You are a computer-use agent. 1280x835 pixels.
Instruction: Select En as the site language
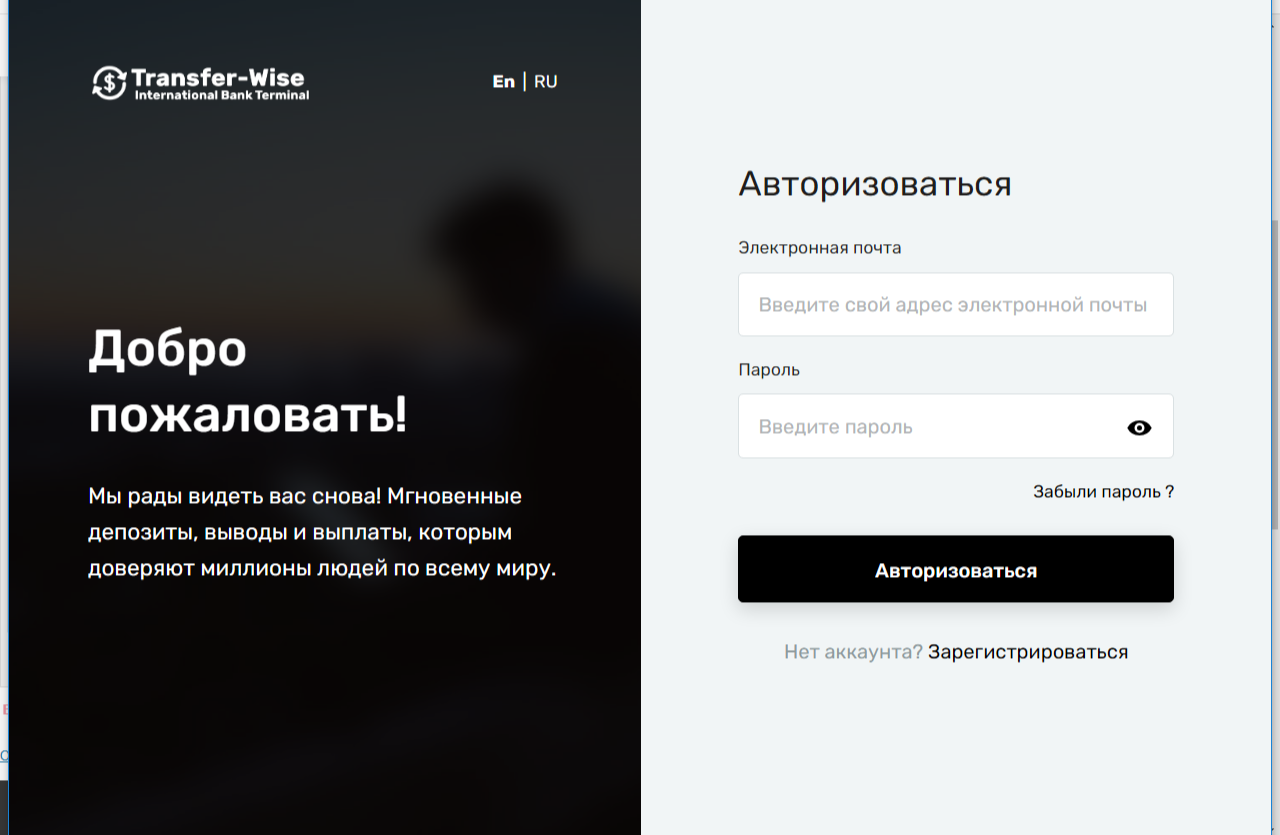504,81
